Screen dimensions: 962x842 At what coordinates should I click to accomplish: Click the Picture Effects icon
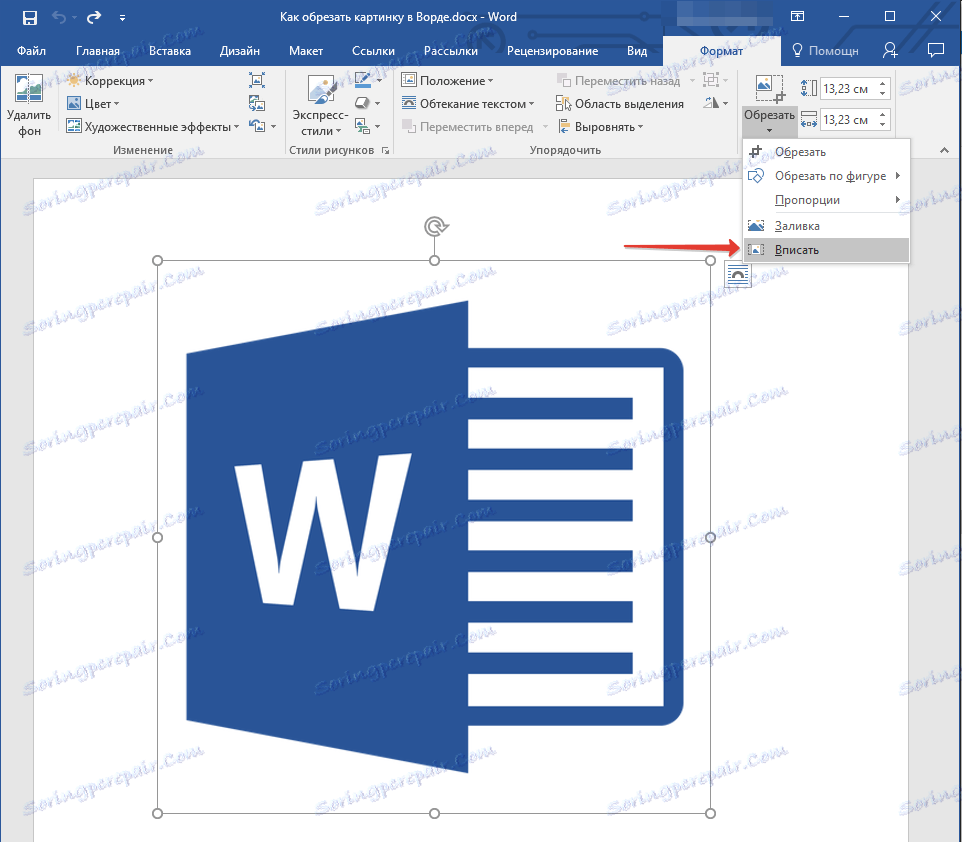pos(363,103)
